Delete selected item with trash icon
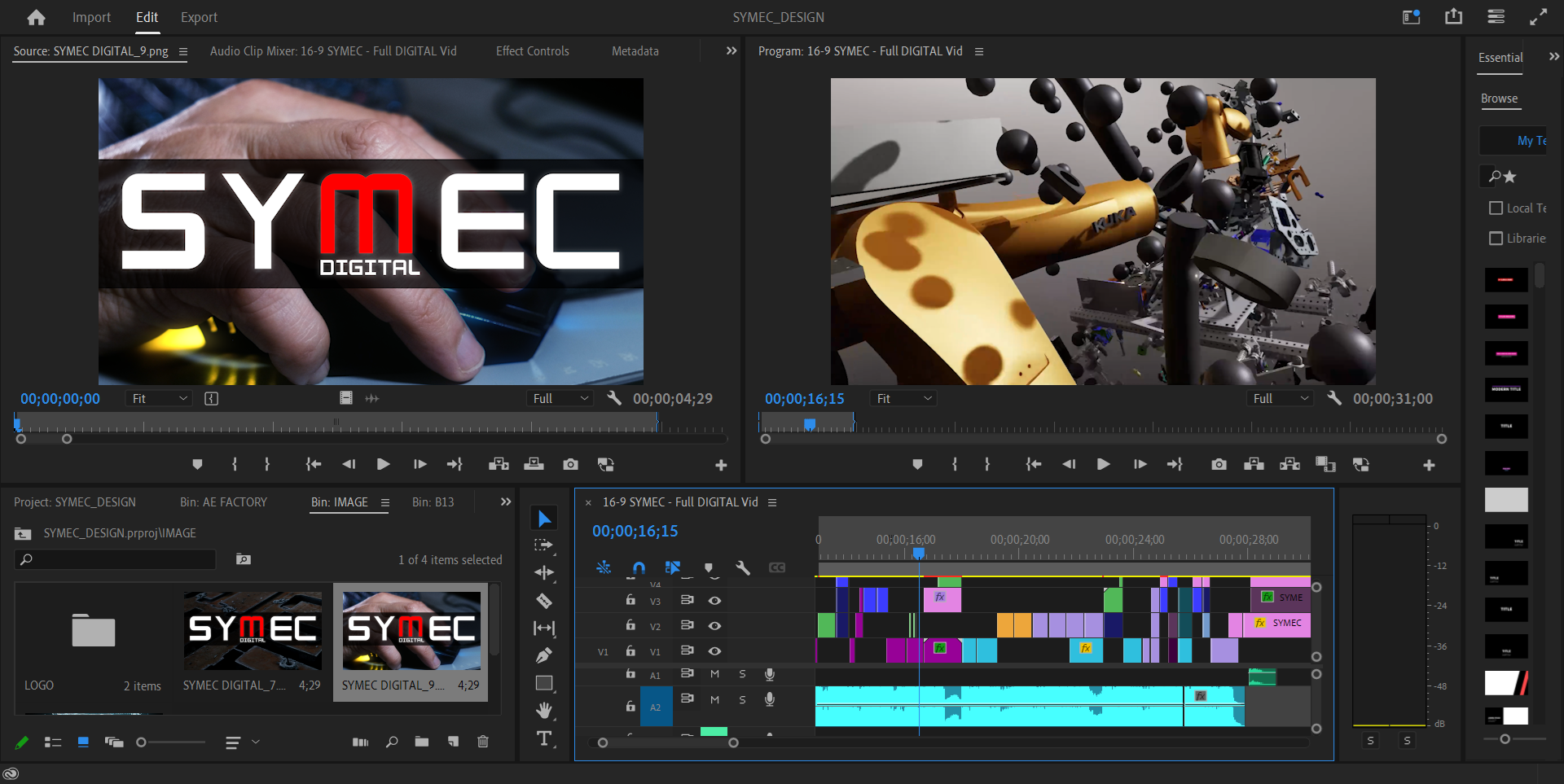The image size is (1564, 784). point(483,742)
